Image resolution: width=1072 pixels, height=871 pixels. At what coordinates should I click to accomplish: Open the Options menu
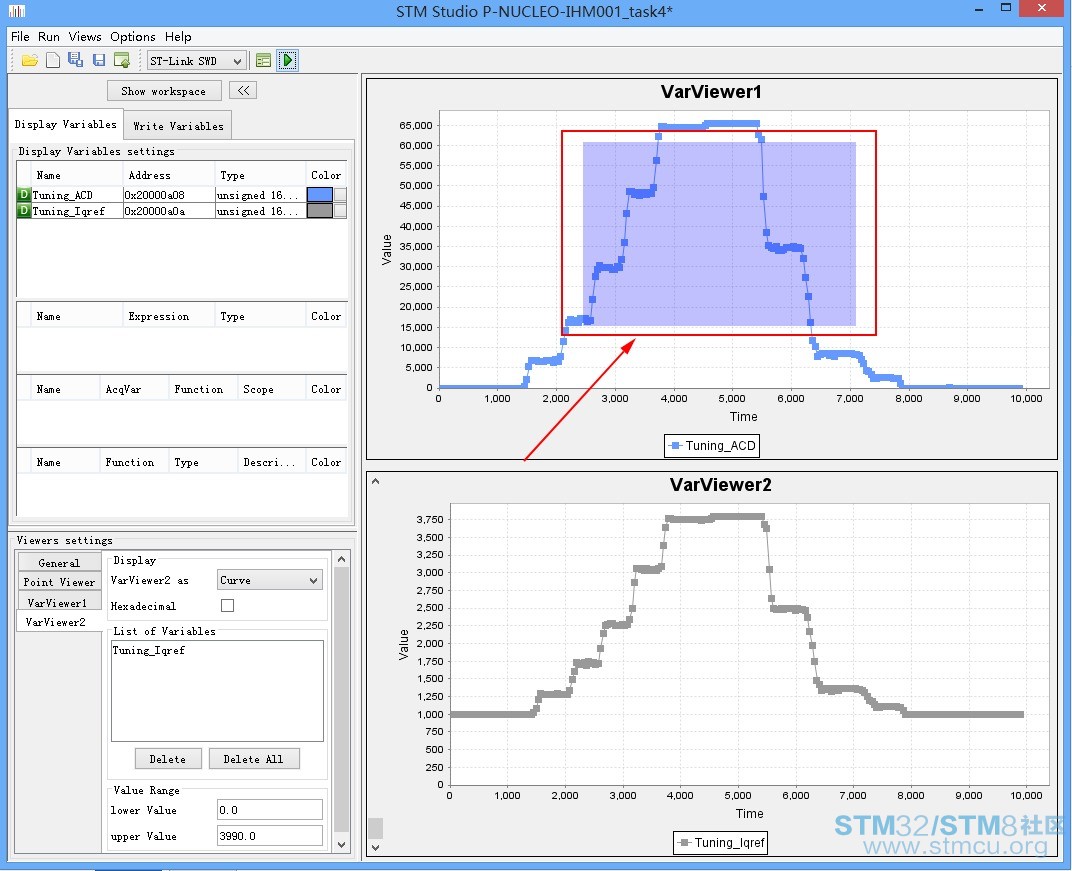(133, 37)
